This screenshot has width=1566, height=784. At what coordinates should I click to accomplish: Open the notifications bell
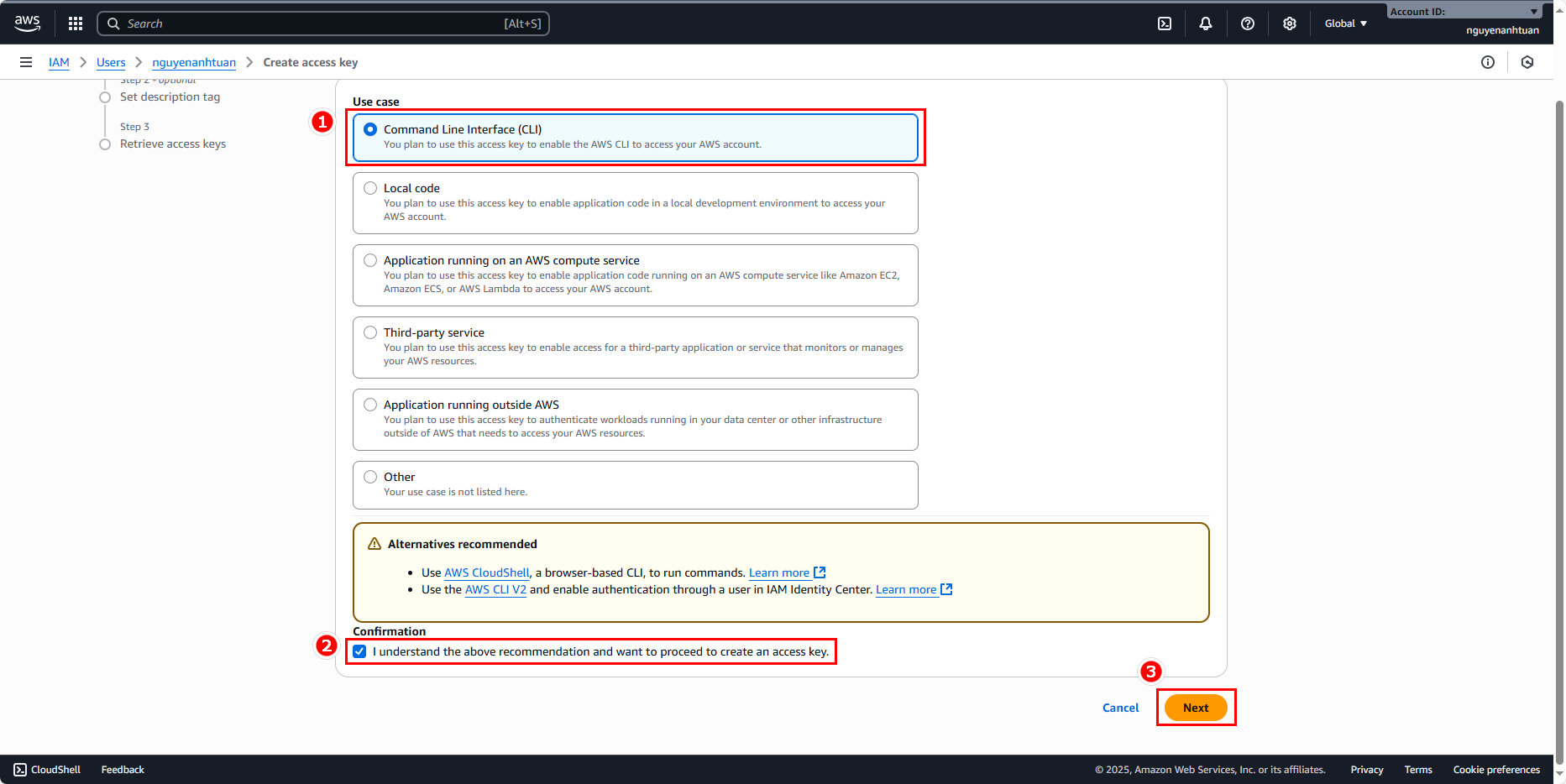pos(1206,24)
